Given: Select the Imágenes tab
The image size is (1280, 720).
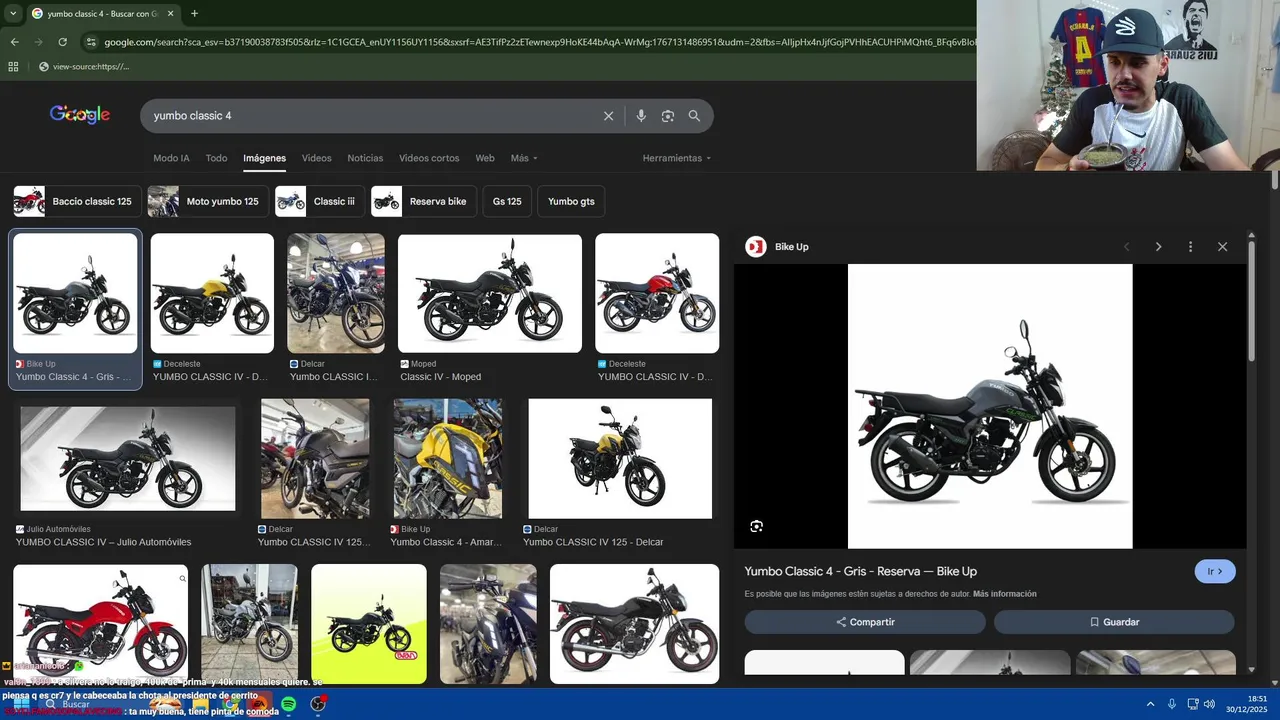Looking at the screenshot, I should (264, 158).
